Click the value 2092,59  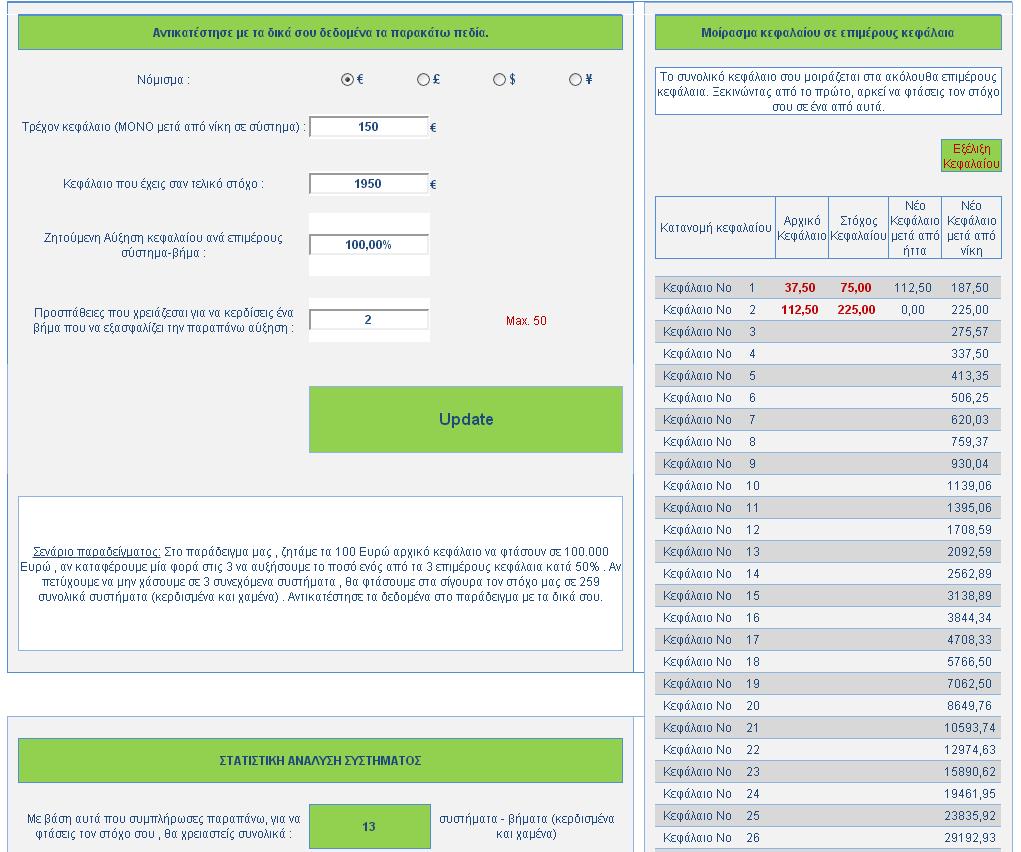pos(969,552)
